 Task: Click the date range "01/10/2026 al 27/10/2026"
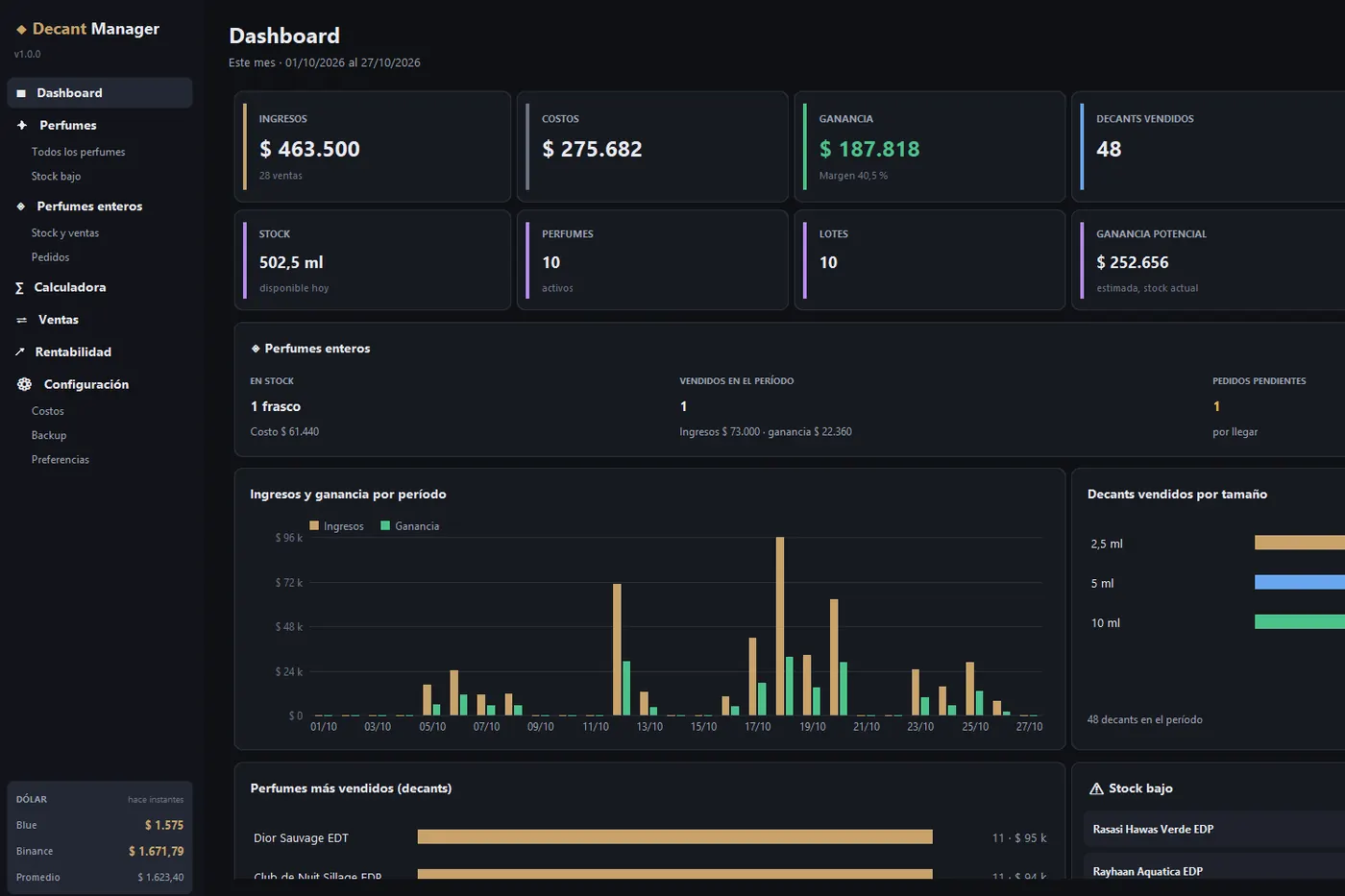click(353, 62)
